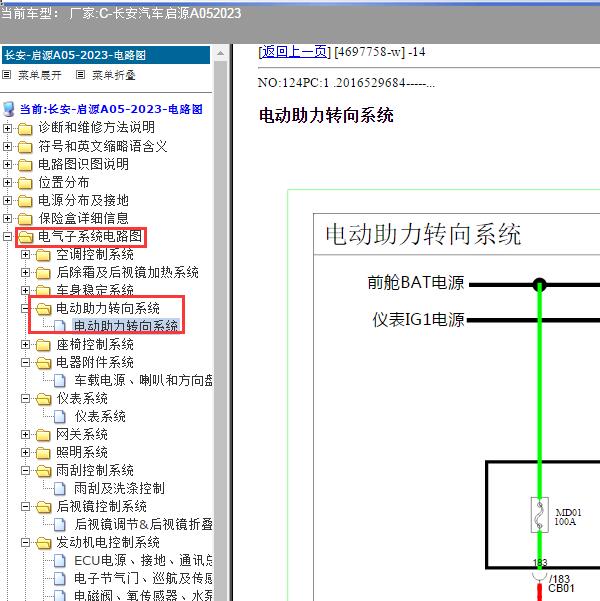
Task: Collapse the 发动机电控制系统 node
Action: (25, 543)
